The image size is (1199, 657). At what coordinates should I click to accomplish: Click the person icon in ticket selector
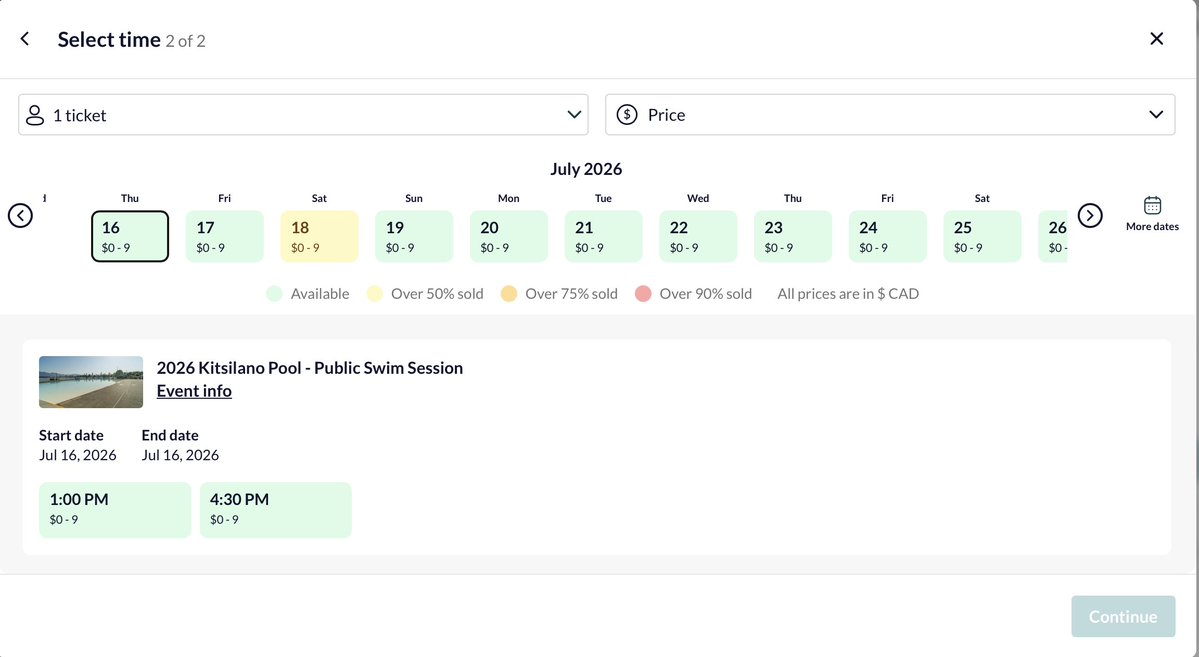35,115
